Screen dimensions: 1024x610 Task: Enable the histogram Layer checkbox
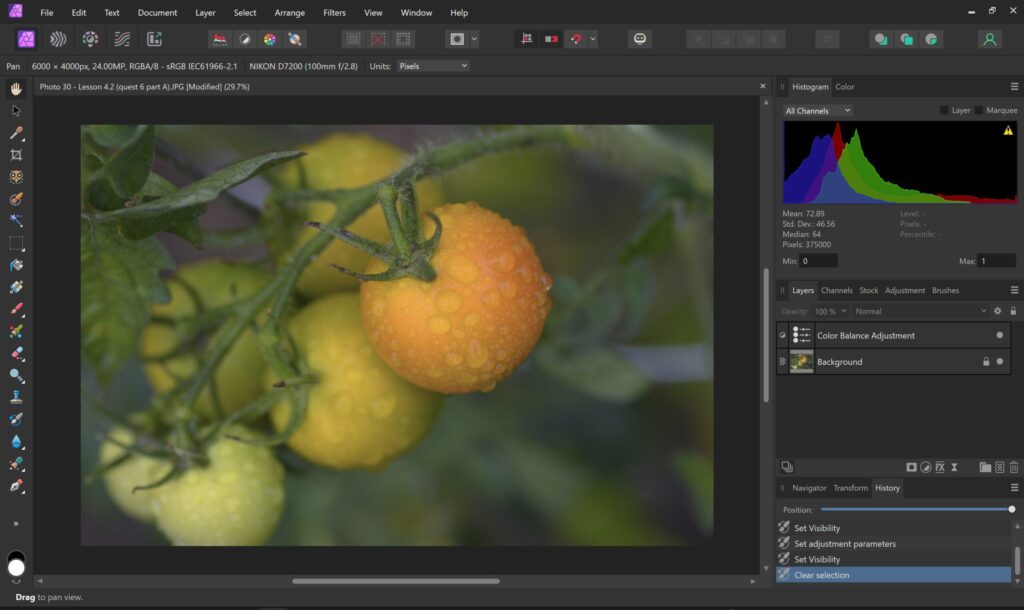tap(945, 111)
